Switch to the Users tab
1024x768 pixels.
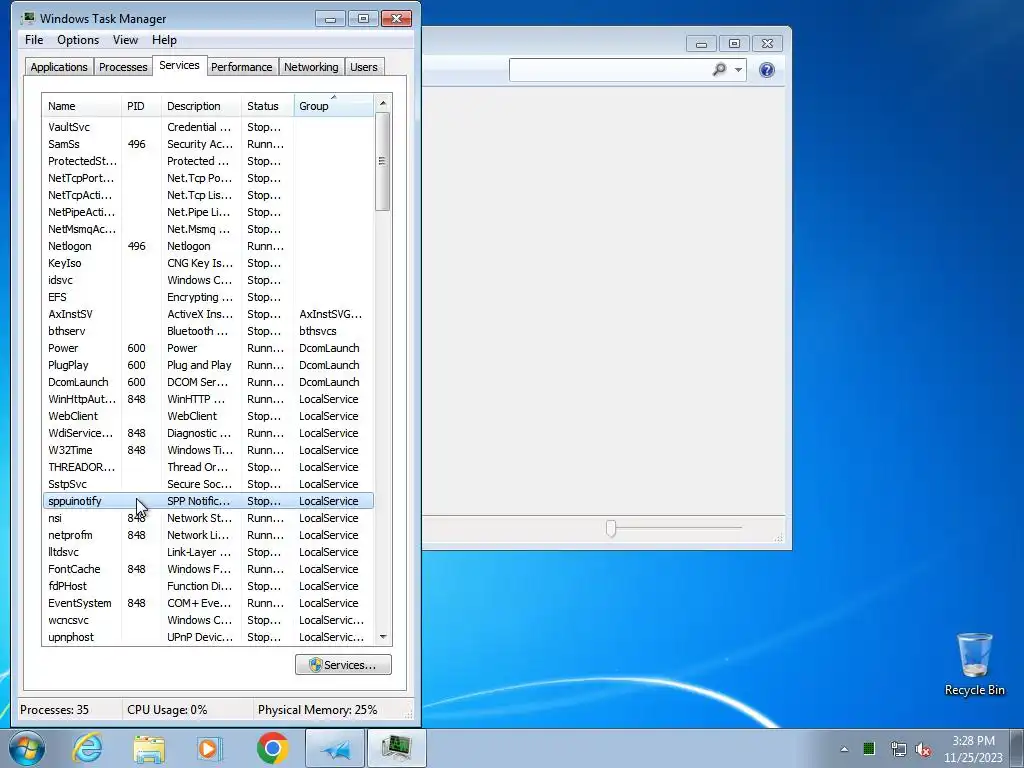point(364,67)
